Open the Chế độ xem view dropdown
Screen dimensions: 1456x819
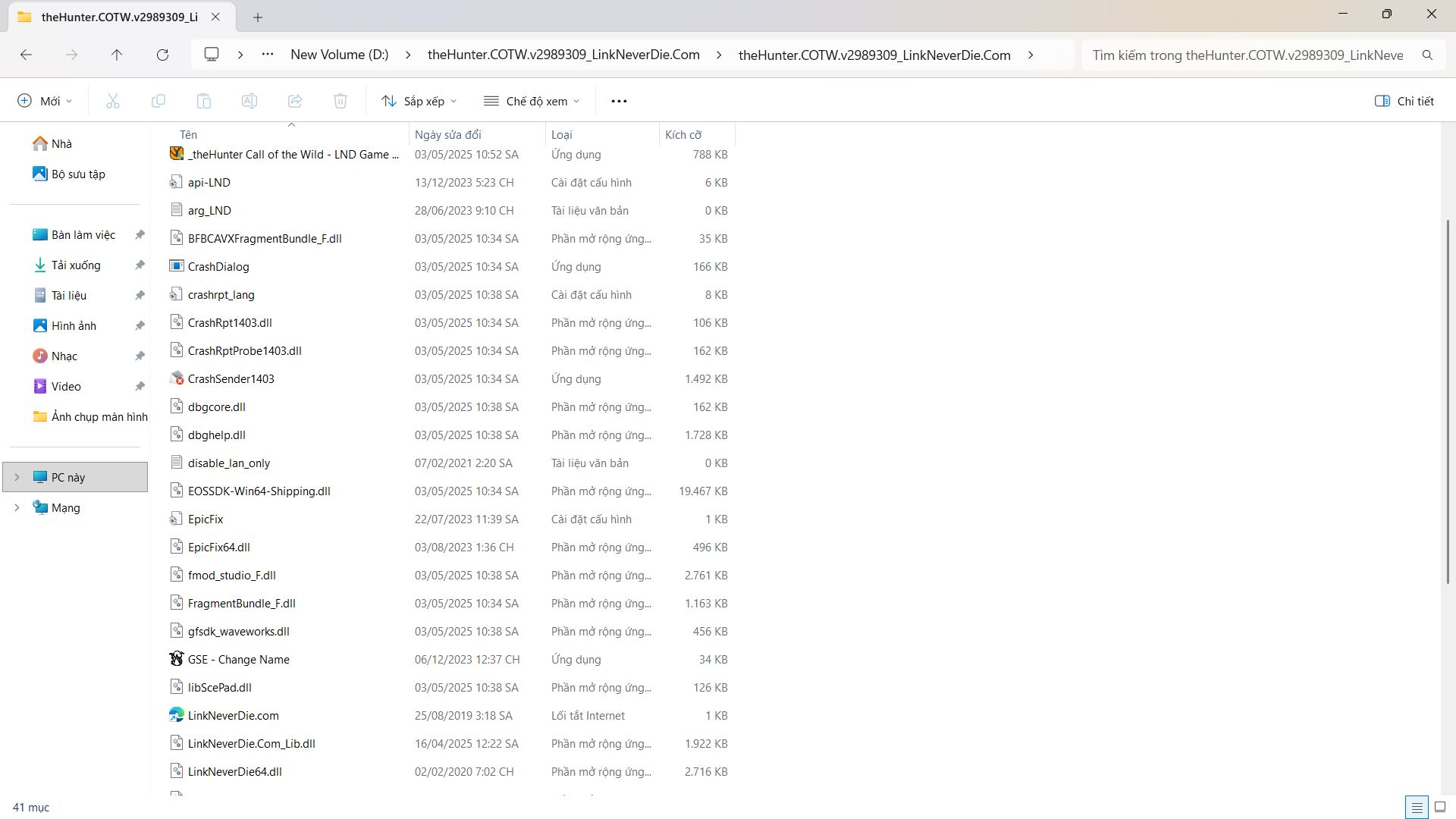pos(532,101)
